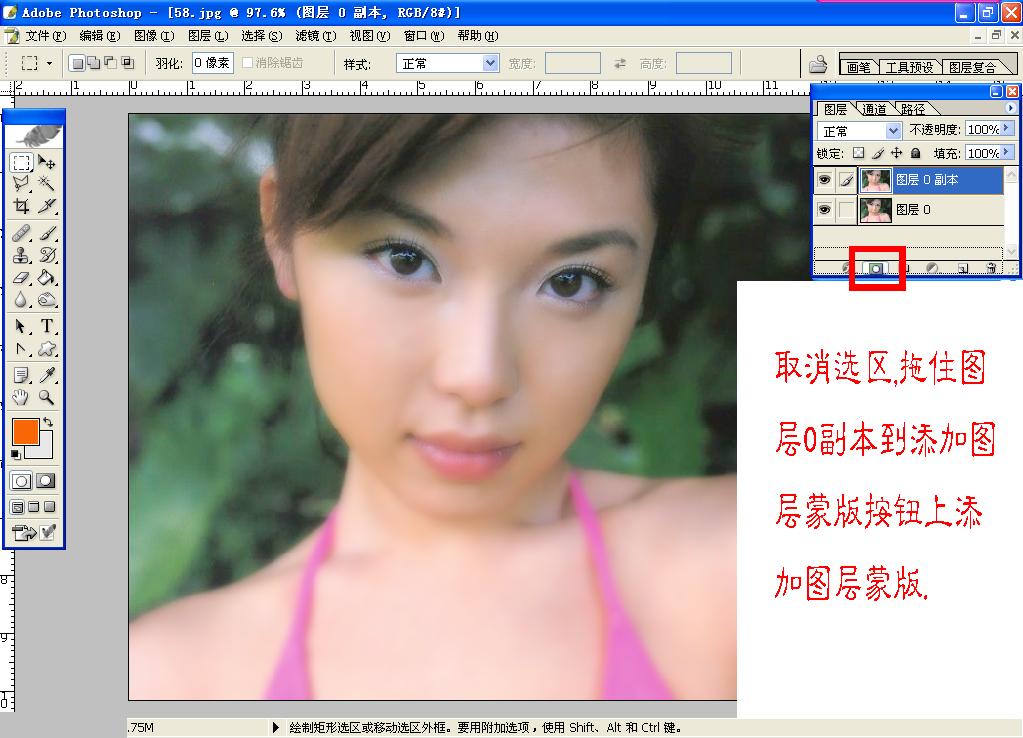Select the Healing Brush tool

pos(22,233)
